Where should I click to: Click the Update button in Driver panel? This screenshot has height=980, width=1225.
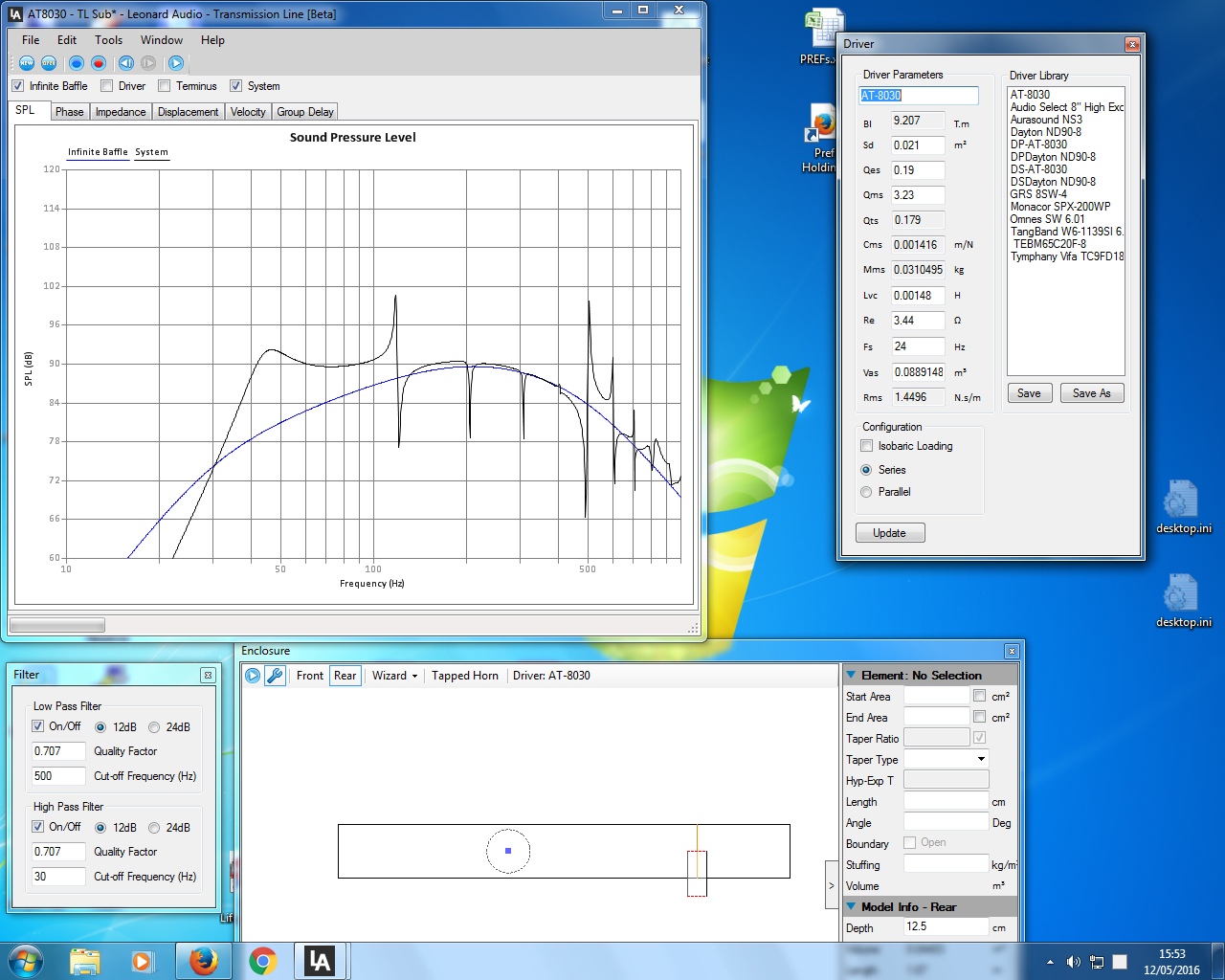pyautogui.click(x=890, y=533)
